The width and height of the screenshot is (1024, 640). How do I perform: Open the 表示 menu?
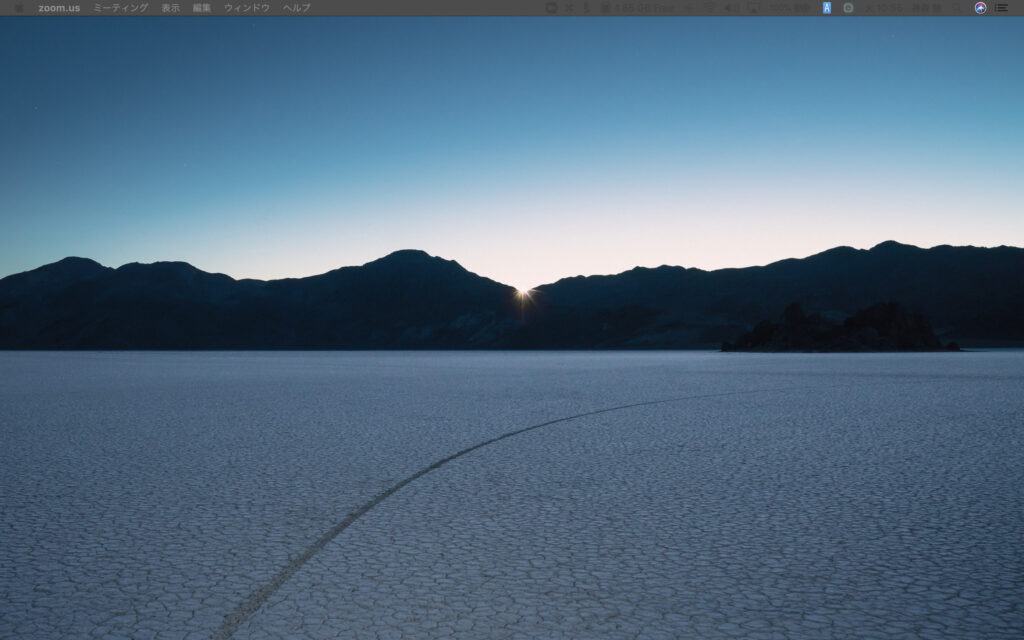(x=171, y=8)
